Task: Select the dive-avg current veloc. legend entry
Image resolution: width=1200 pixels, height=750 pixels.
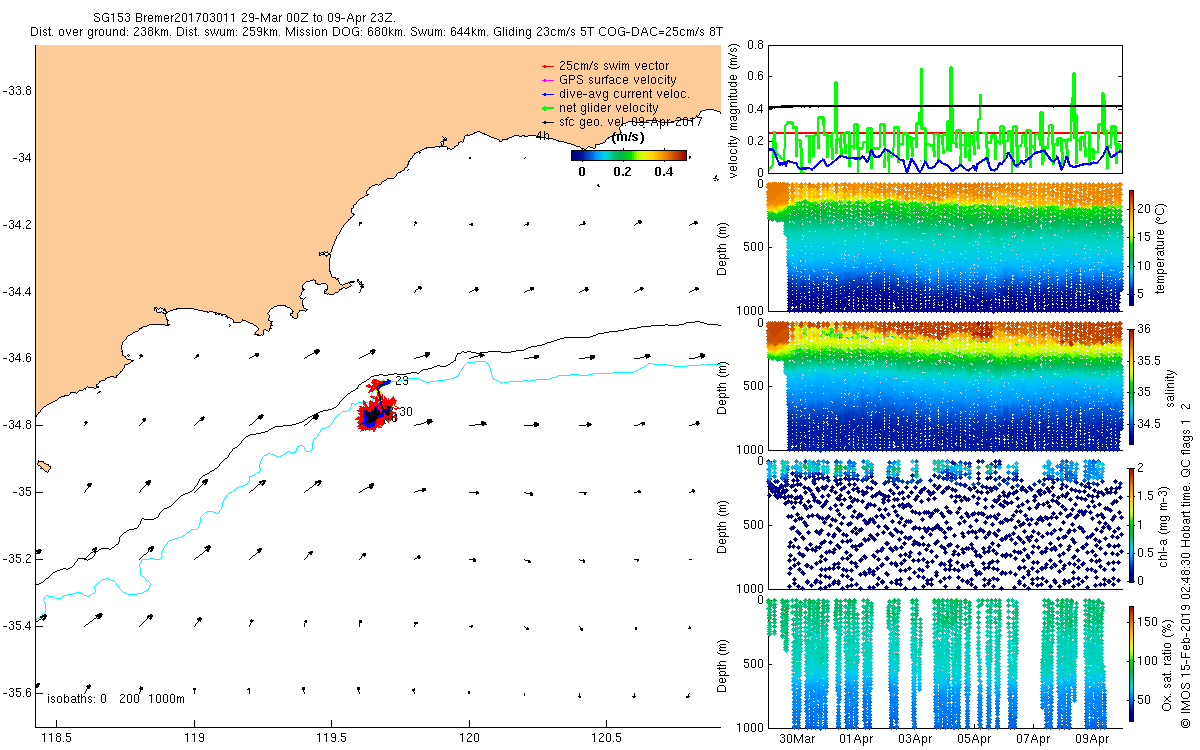Action: (x=614, y=94)
